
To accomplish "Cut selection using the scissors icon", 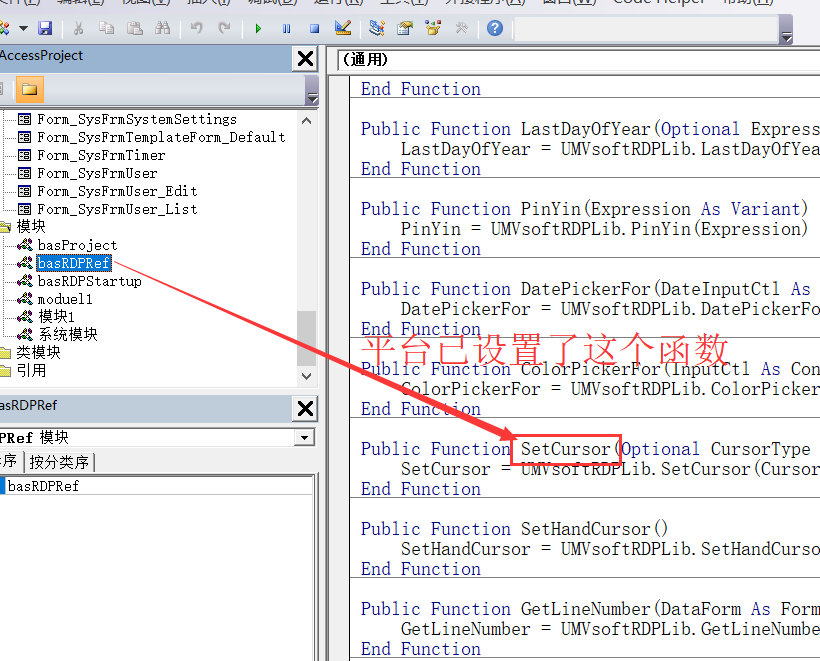I will pos(78,28).
